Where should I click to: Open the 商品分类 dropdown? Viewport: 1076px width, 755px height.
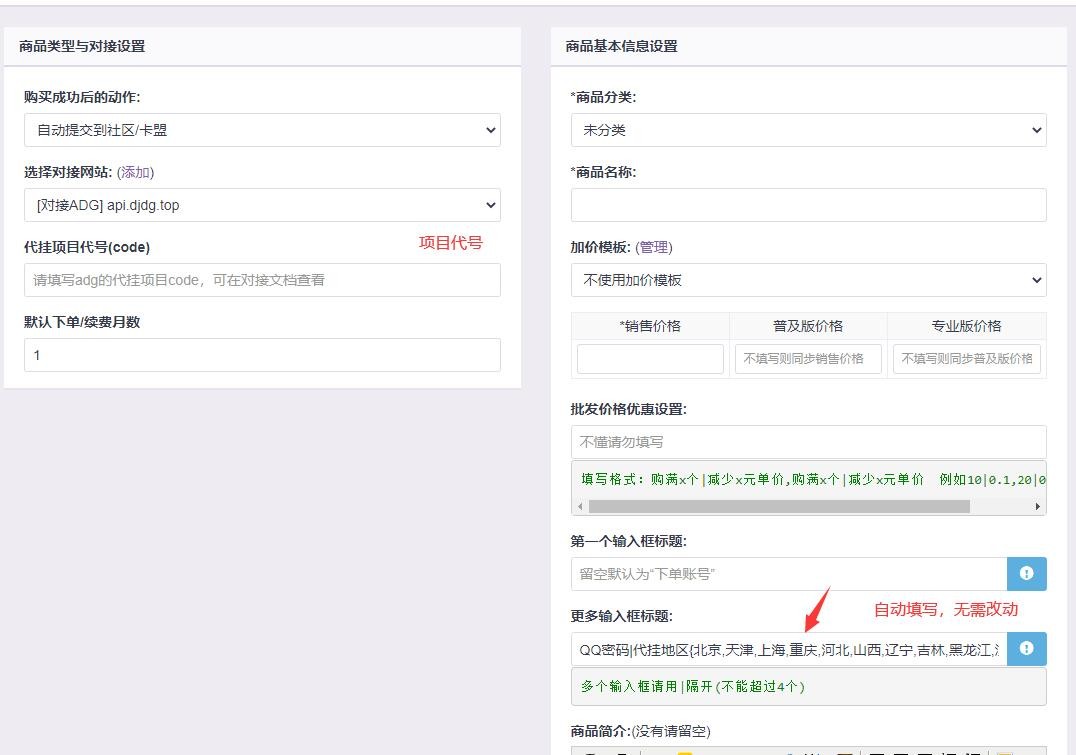coord(808,130)
